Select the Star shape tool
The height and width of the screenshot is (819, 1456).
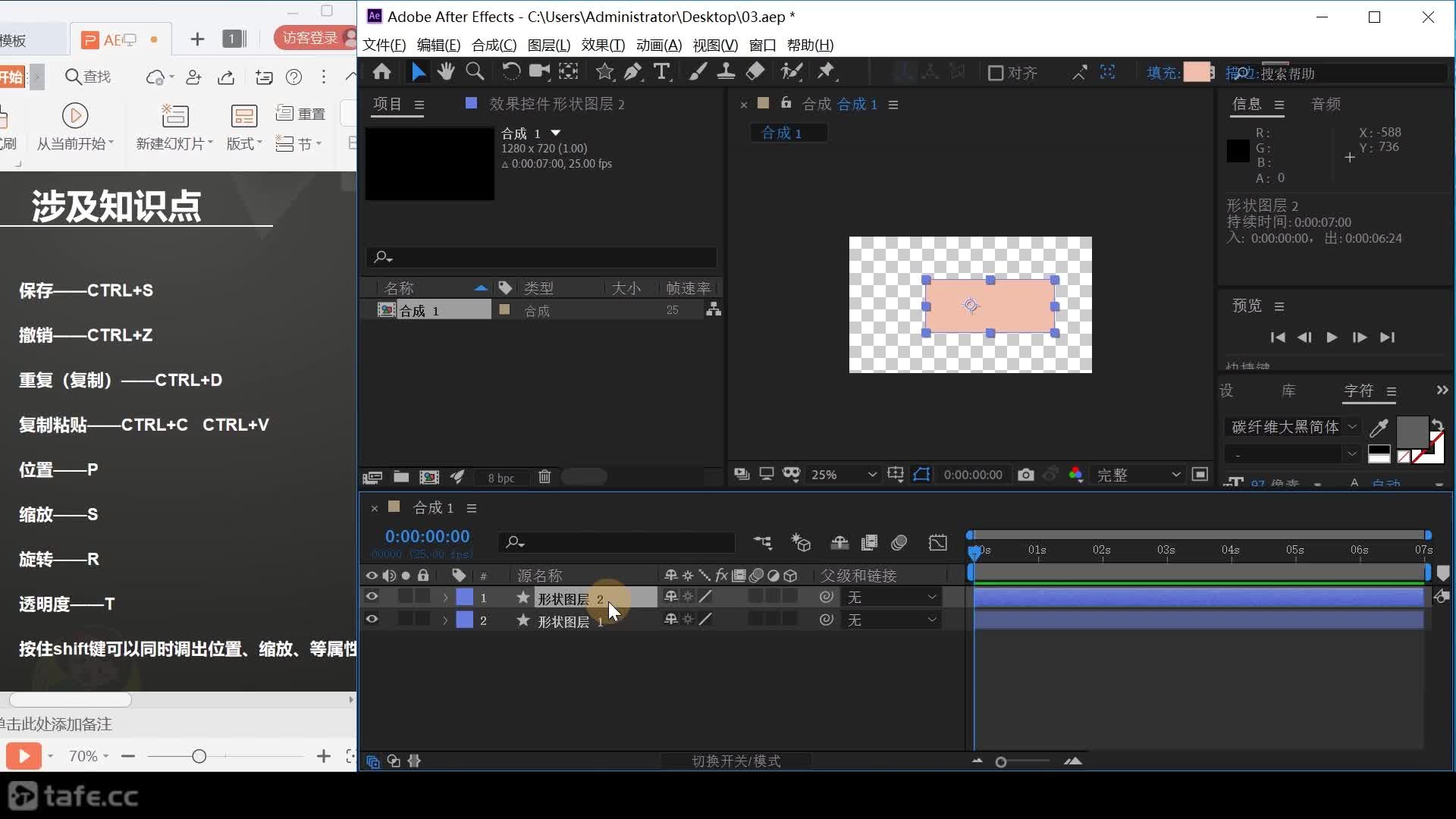[x=604, y=72]
